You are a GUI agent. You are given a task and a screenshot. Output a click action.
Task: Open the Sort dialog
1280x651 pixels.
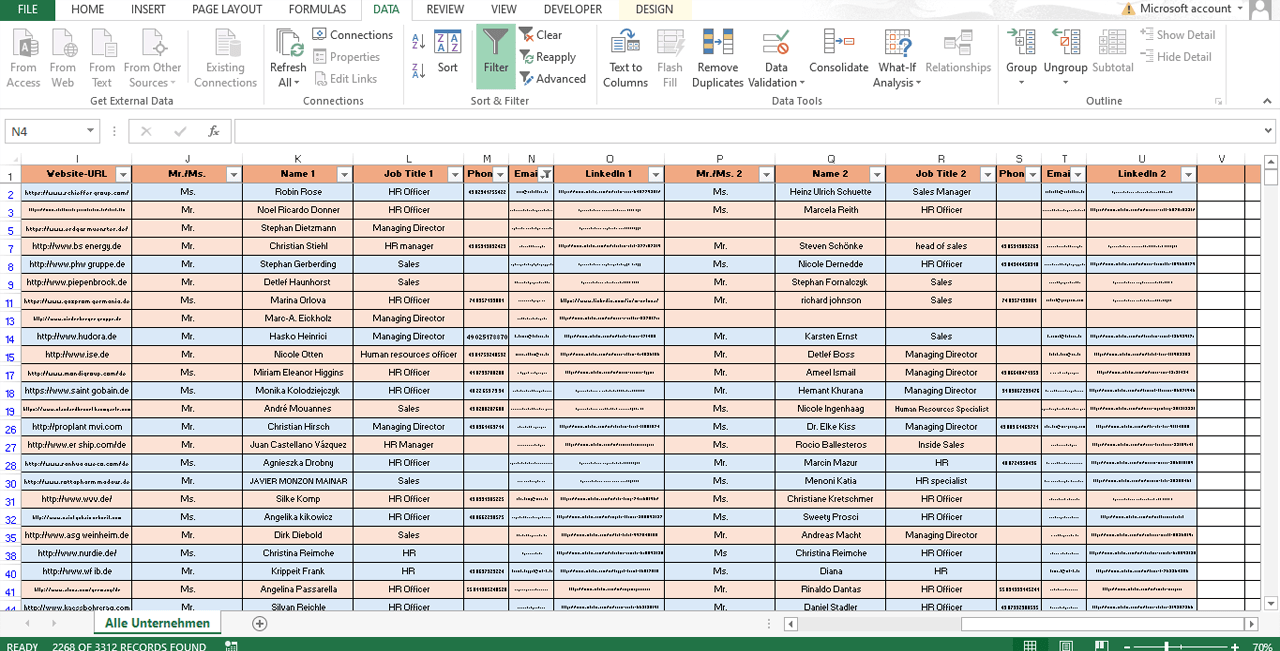click(x=447, y=52)
